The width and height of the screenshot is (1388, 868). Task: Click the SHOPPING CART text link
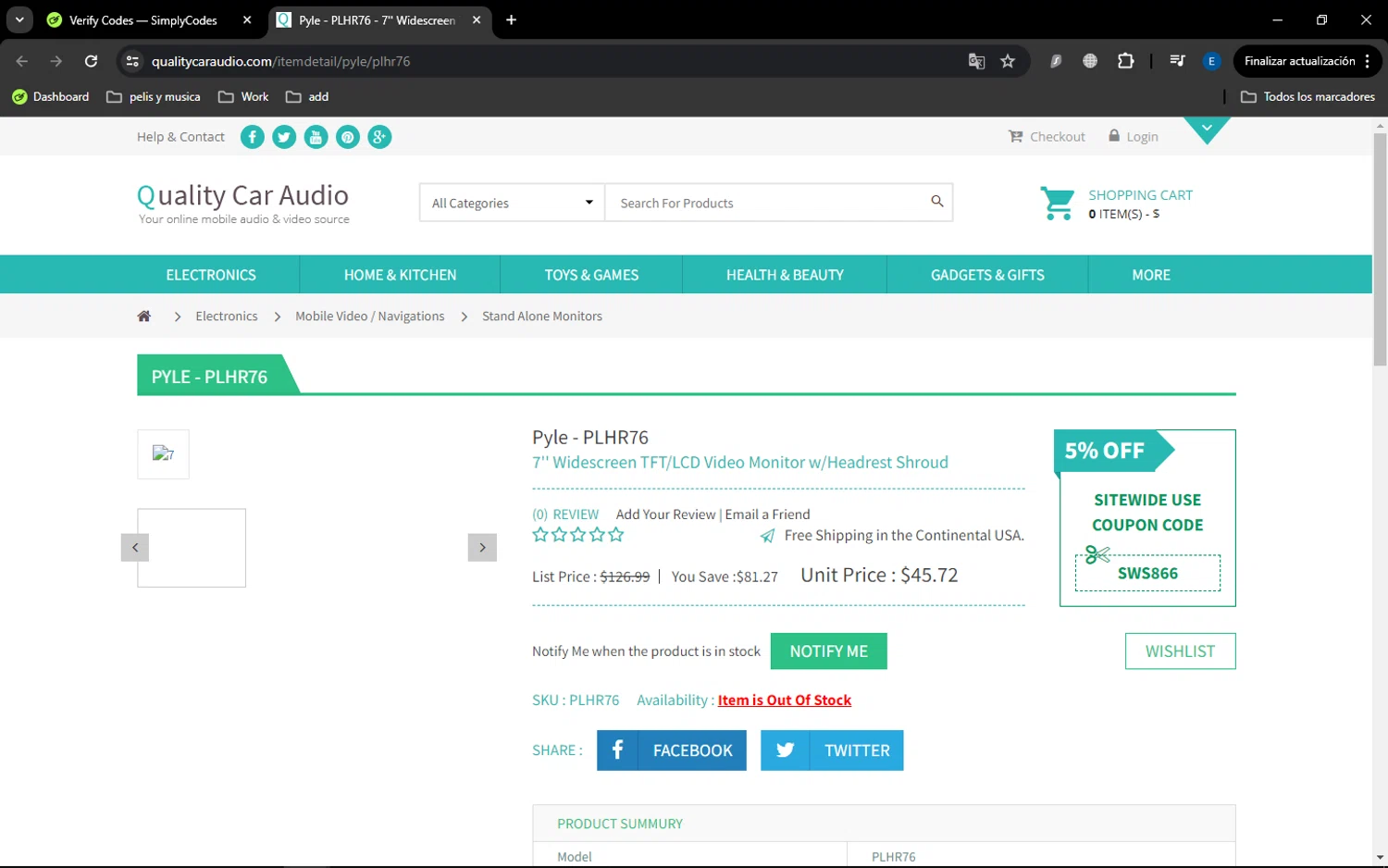tap(1140, 195)
